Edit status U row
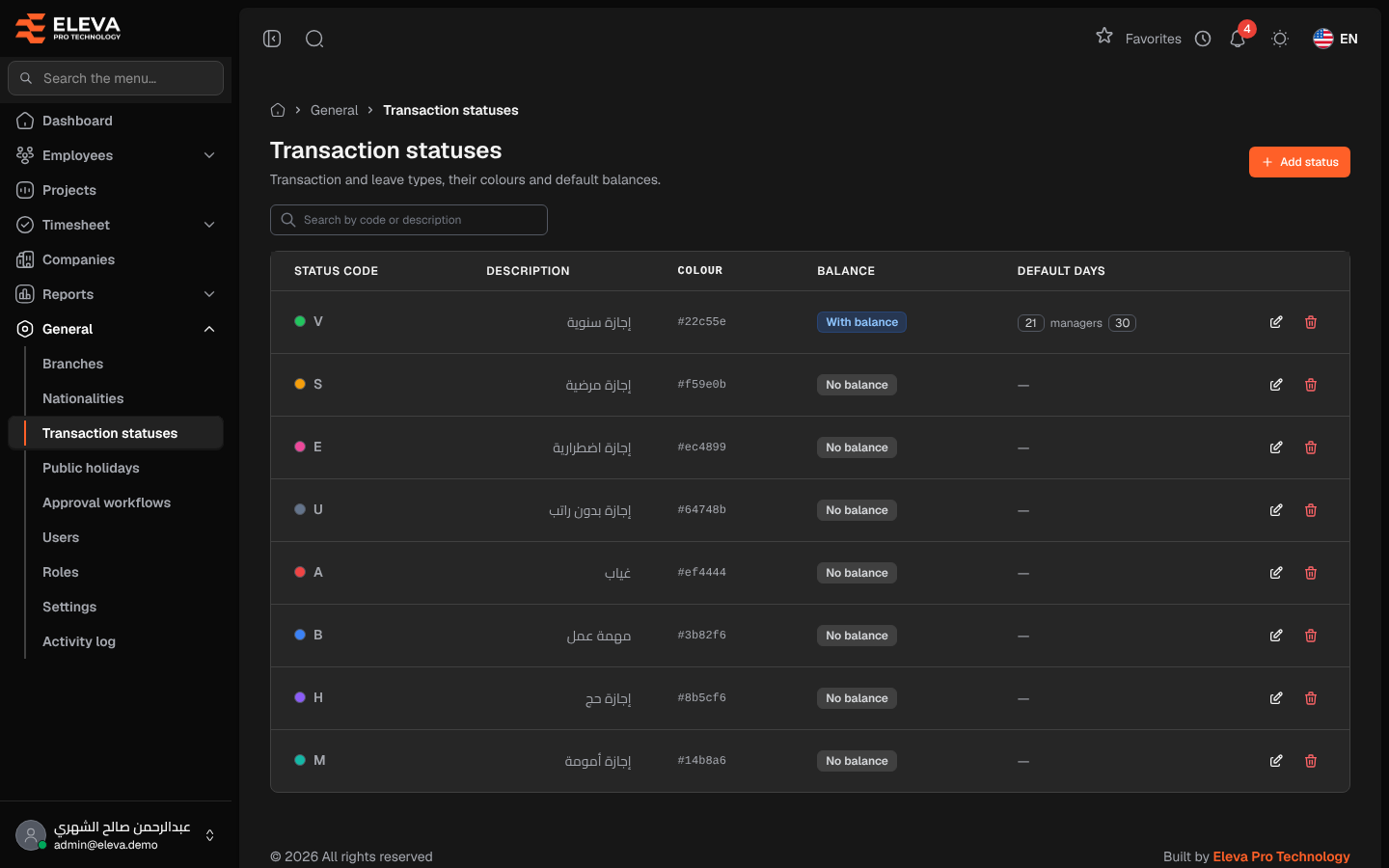The width and height of the screenshot is (1389, 868). pyautogui.click(x=1276, y=510)
